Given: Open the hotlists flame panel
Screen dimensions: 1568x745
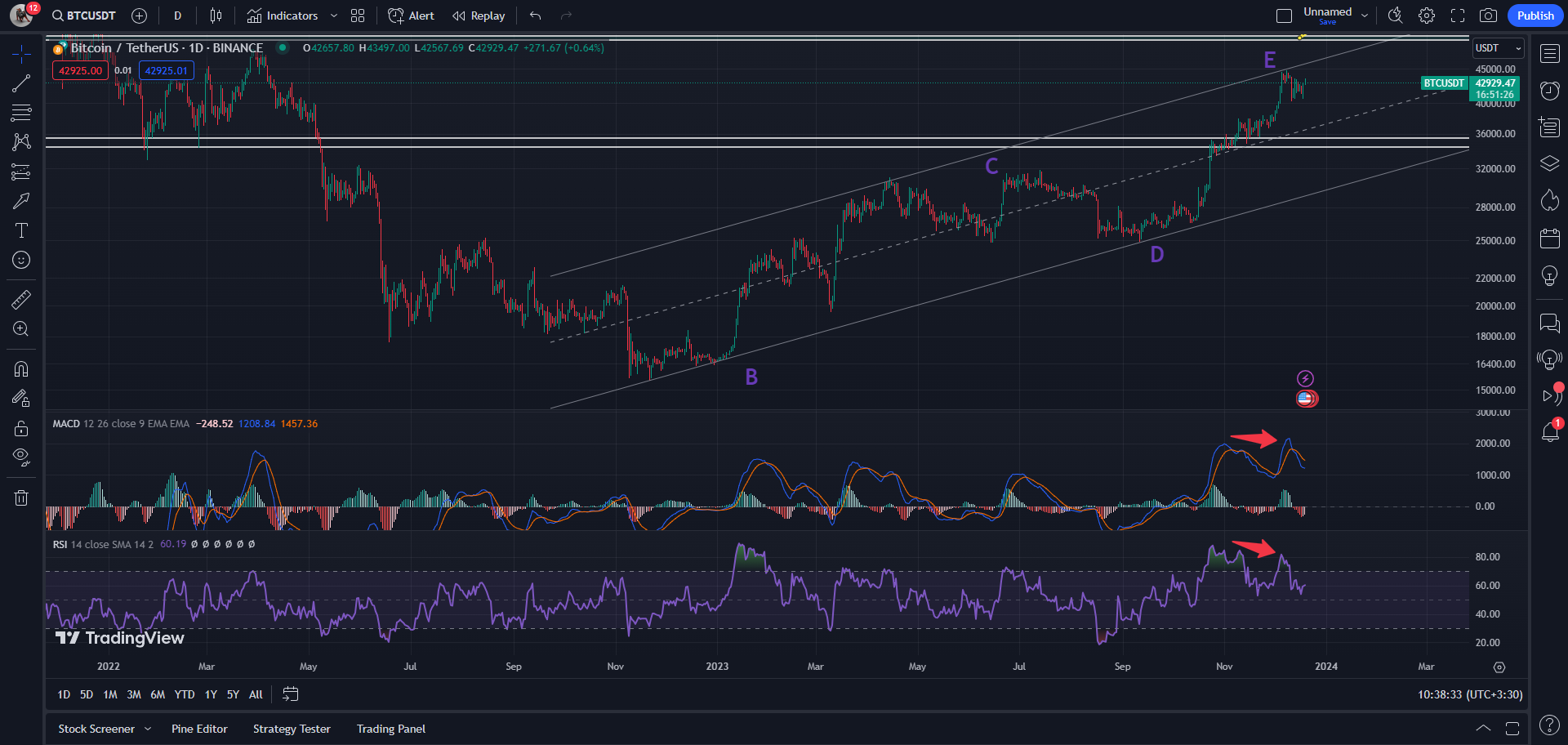Looking at the screenshot, I should point(1549,201).
